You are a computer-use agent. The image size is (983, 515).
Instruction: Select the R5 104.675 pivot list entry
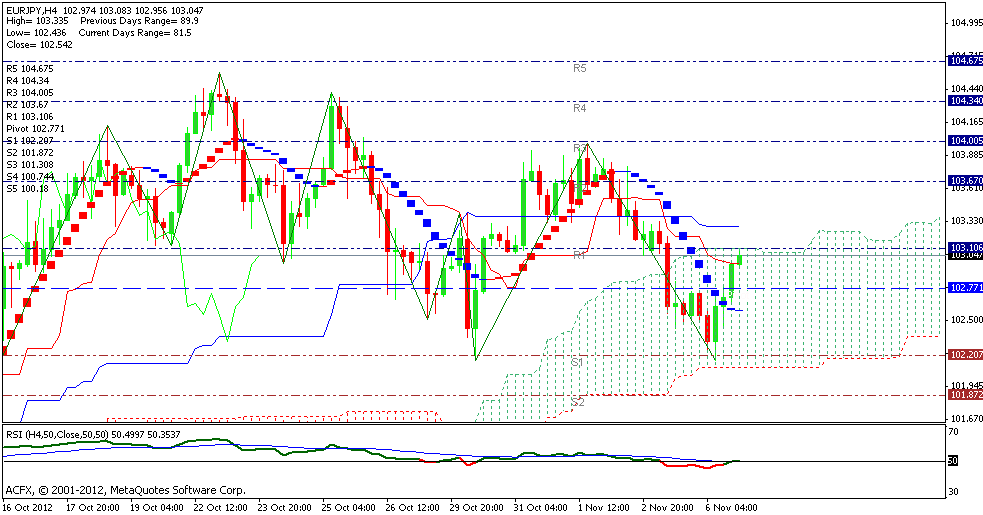pos(29,68)
